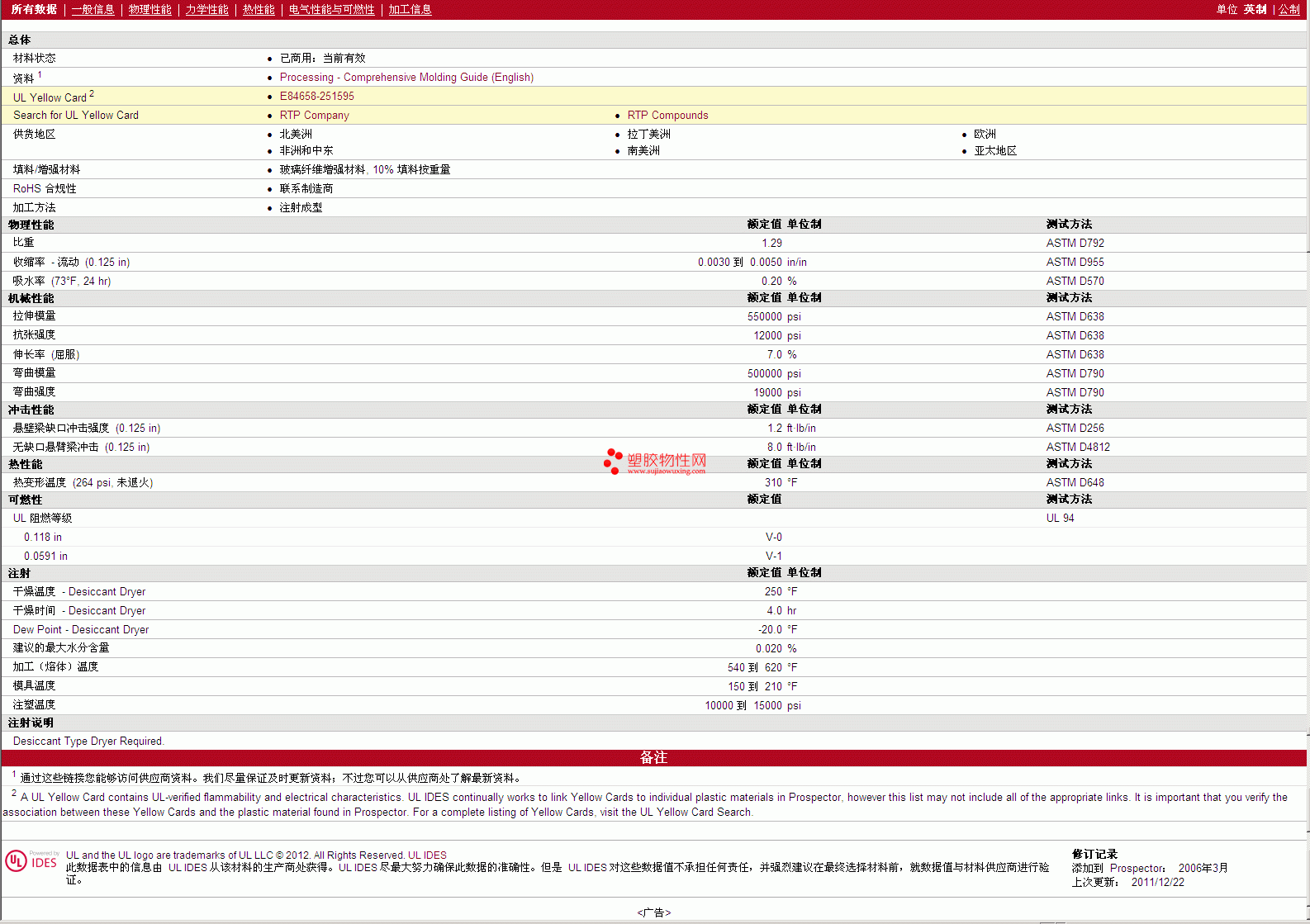This screenshot has width=1310, height=924.
Task: Click Desiccant Type Dryer Required note
Action: 88,741
